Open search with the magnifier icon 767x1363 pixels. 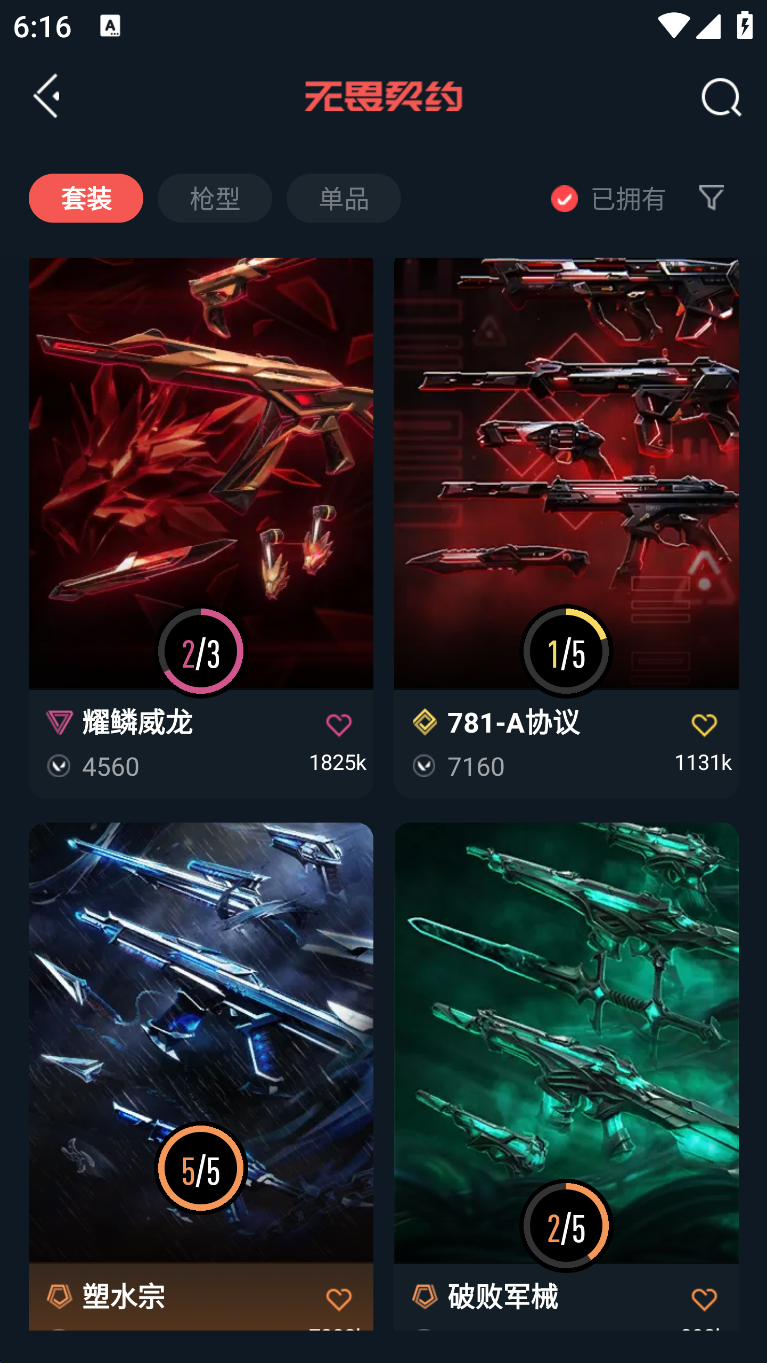coord(721,97)
